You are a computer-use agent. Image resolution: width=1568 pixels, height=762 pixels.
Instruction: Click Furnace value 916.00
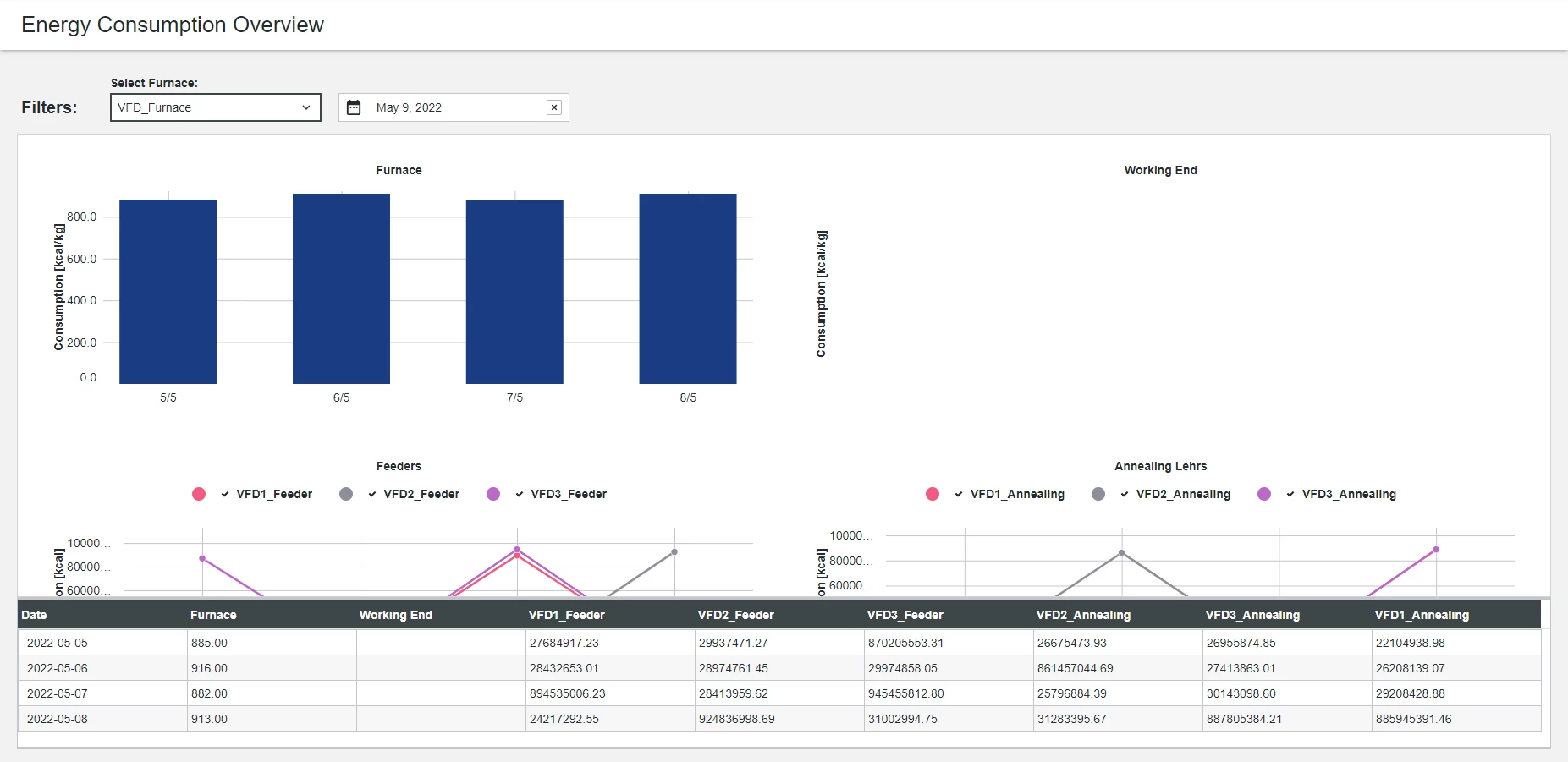(x=272, y=668)
